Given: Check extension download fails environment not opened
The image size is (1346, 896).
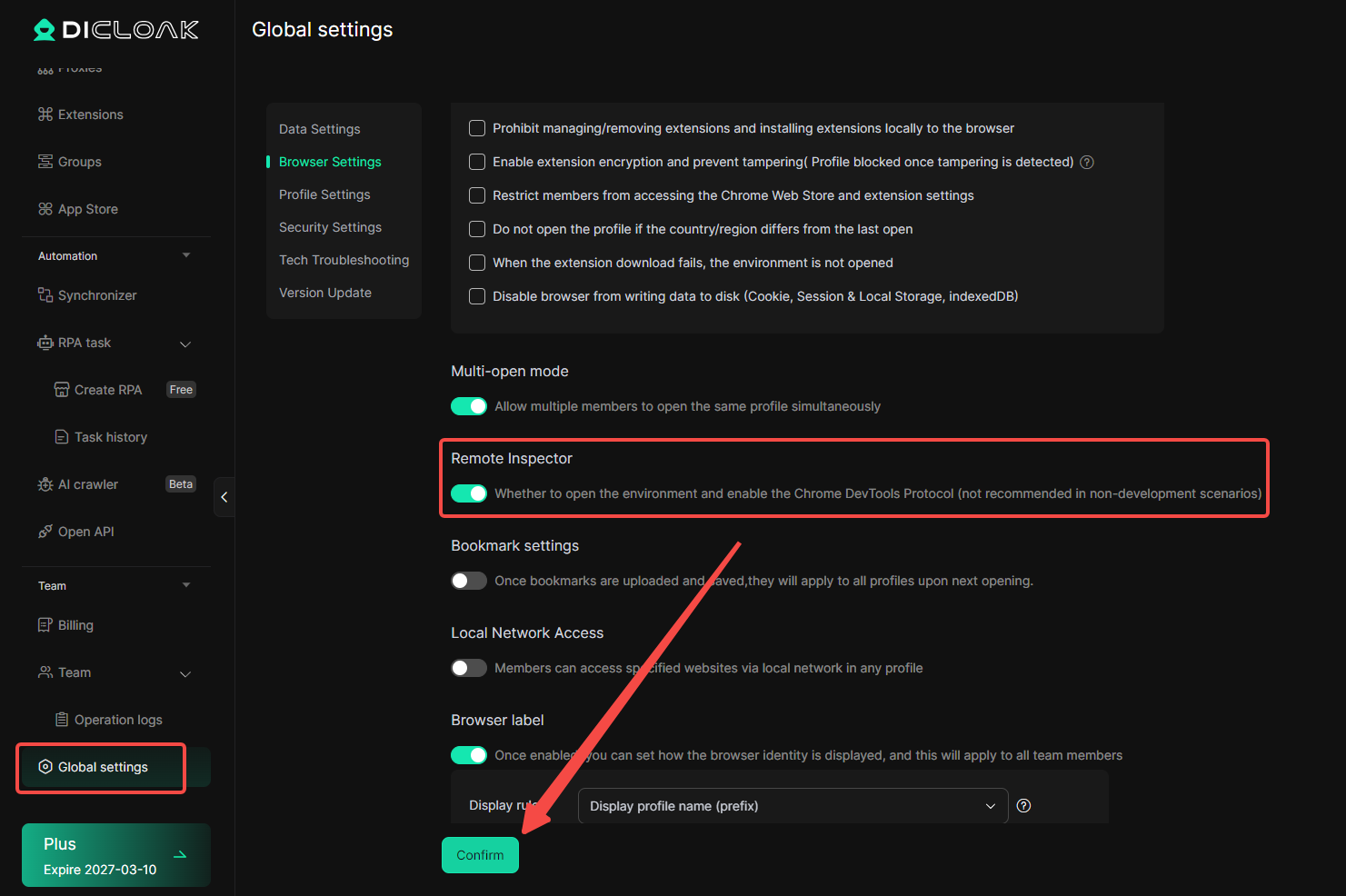Looking at the screenshot, I should (477, 263).
